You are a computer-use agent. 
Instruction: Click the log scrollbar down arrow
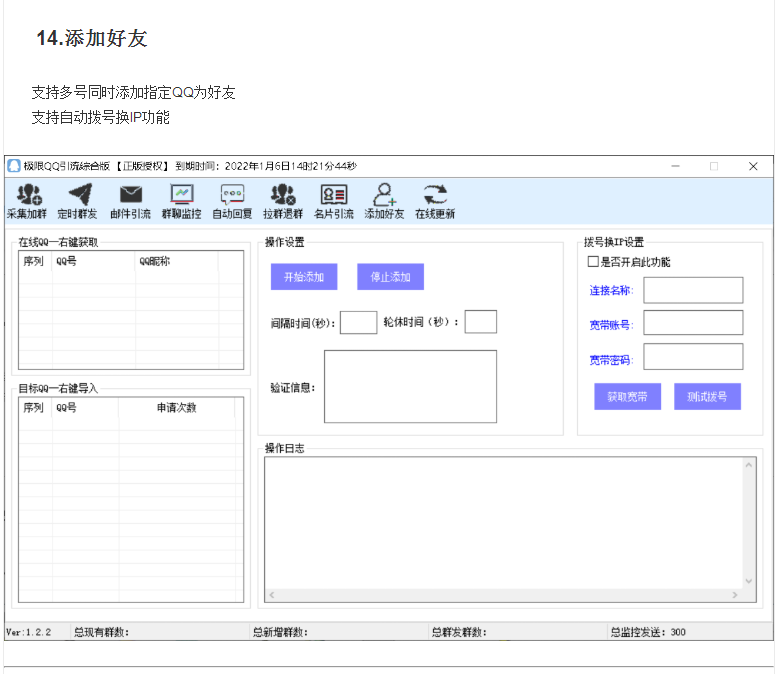[749, 581]
